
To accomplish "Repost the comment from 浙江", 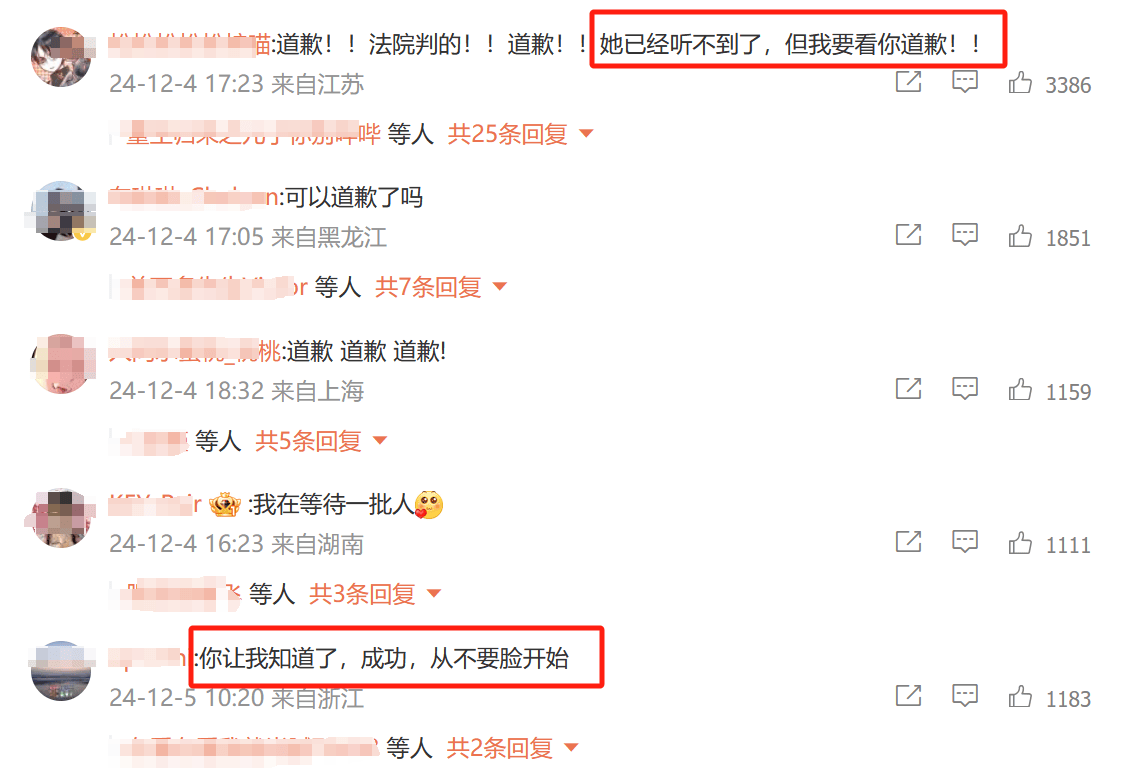I will tap(908, 695).
